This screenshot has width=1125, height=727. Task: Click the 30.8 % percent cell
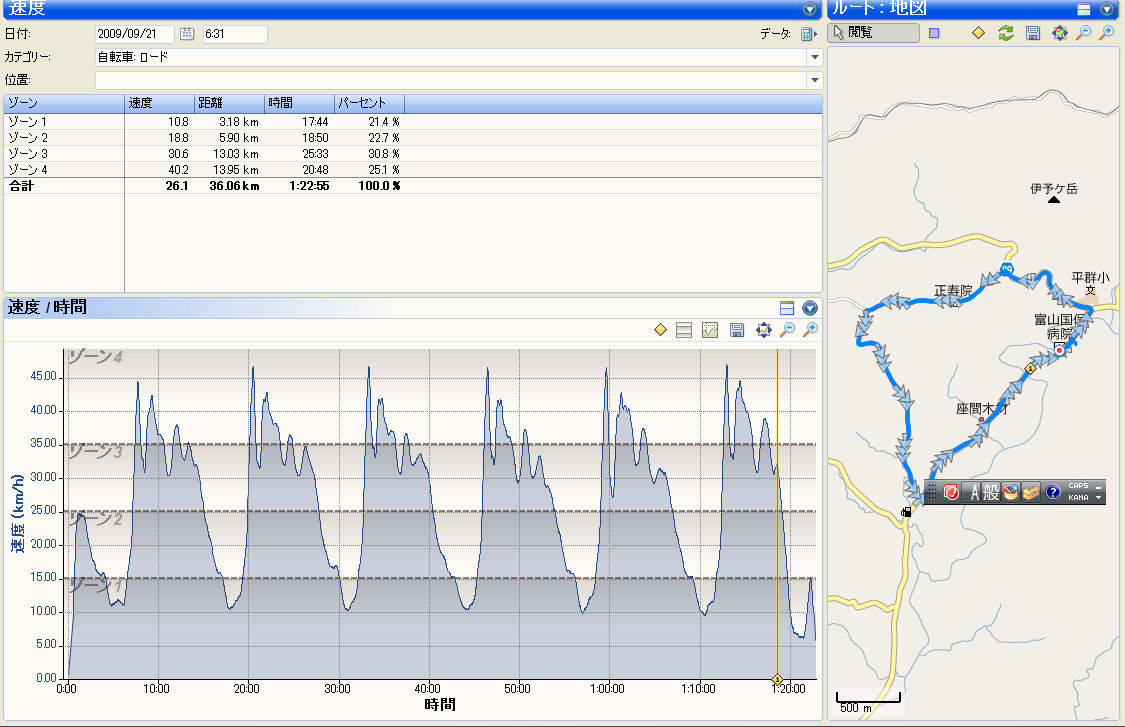coord(384,154)
